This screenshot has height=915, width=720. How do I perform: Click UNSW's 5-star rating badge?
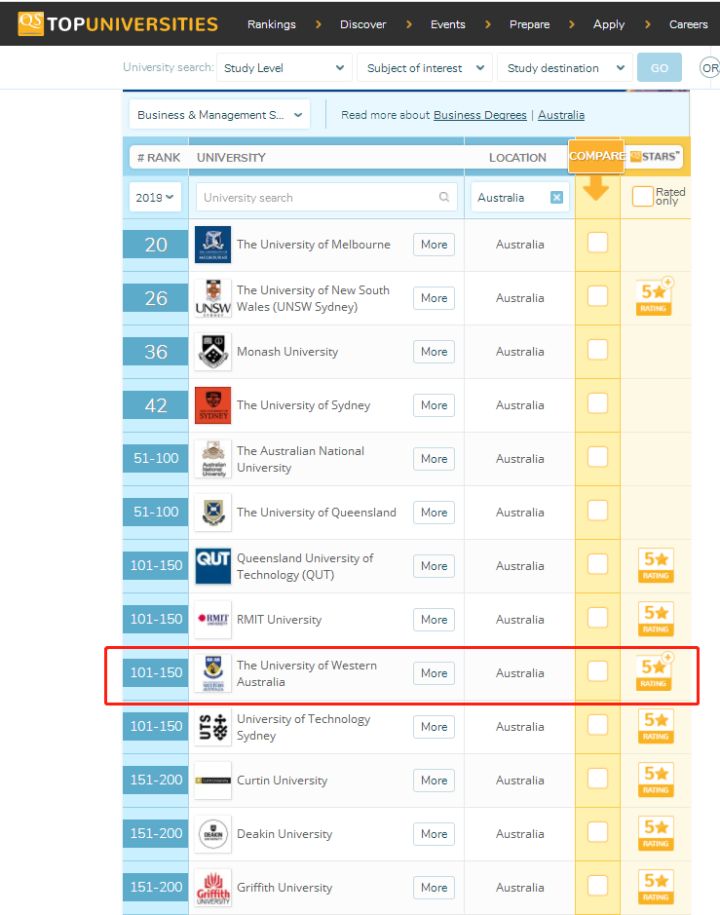(655, 296)
